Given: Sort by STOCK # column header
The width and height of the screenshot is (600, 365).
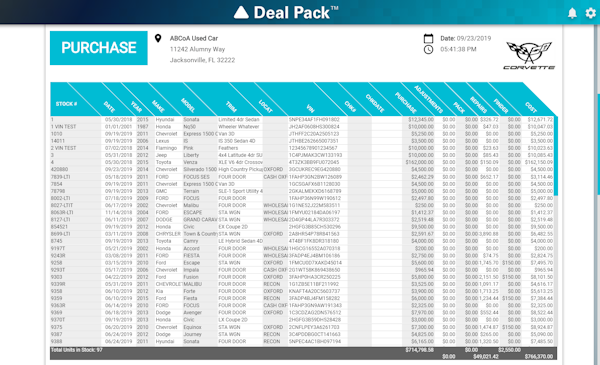Looking at the screenshot, I should [67, 104].
